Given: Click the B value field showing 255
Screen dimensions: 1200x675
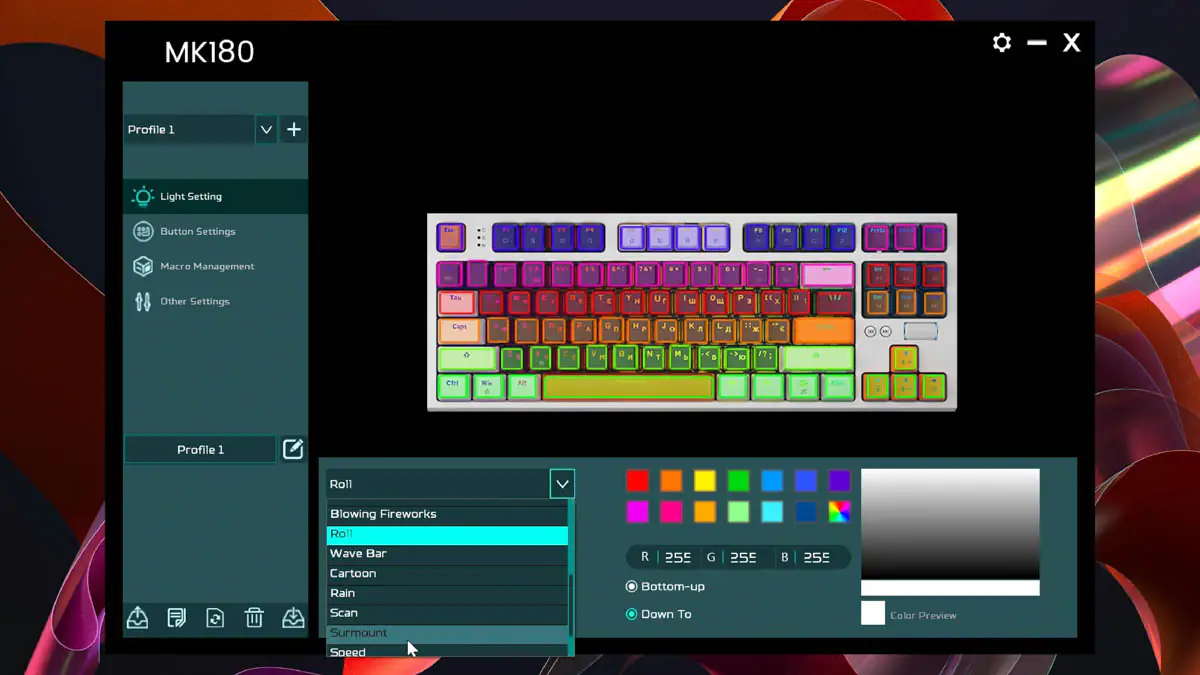Looking at the screenshot, I should point(816,557).
